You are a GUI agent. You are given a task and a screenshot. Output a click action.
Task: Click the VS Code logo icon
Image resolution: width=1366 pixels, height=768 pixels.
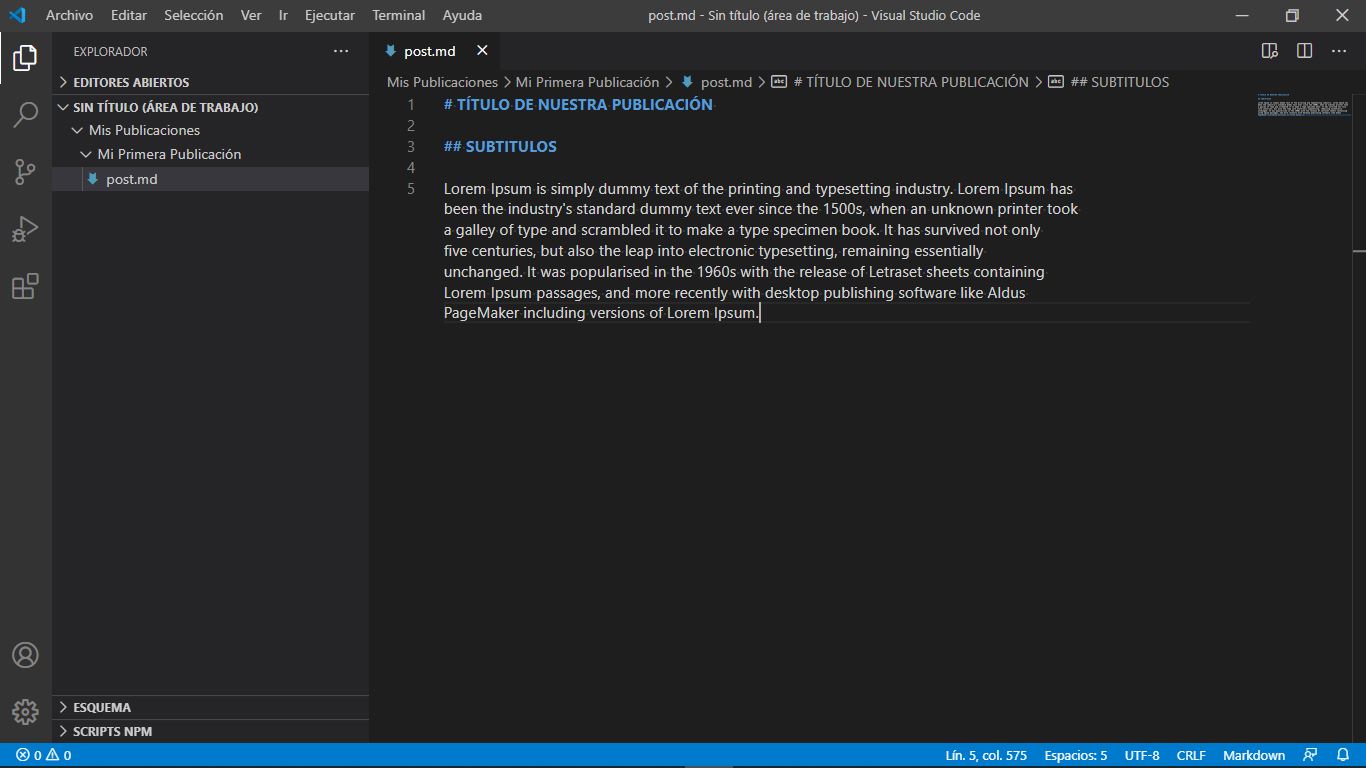click(17, 15)
